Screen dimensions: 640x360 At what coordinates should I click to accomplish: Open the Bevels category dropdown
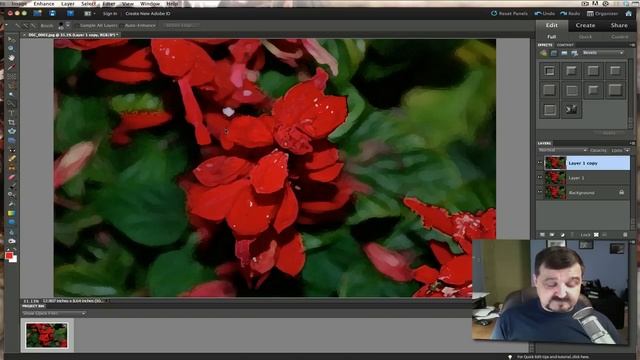[603, 53]
